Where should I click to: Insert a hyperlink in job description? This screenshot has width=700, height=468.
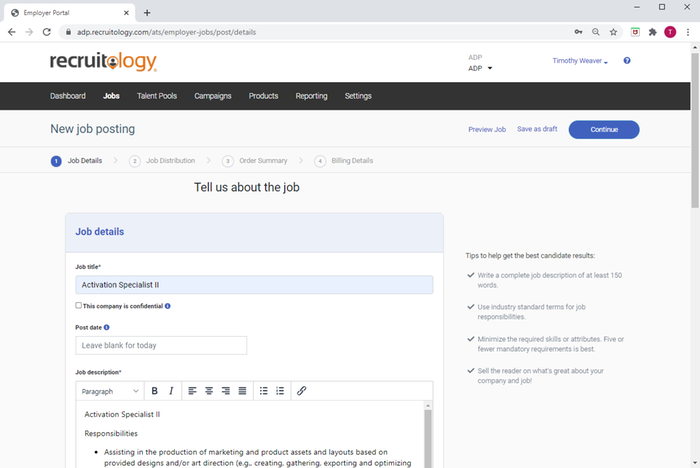(301, 391)
